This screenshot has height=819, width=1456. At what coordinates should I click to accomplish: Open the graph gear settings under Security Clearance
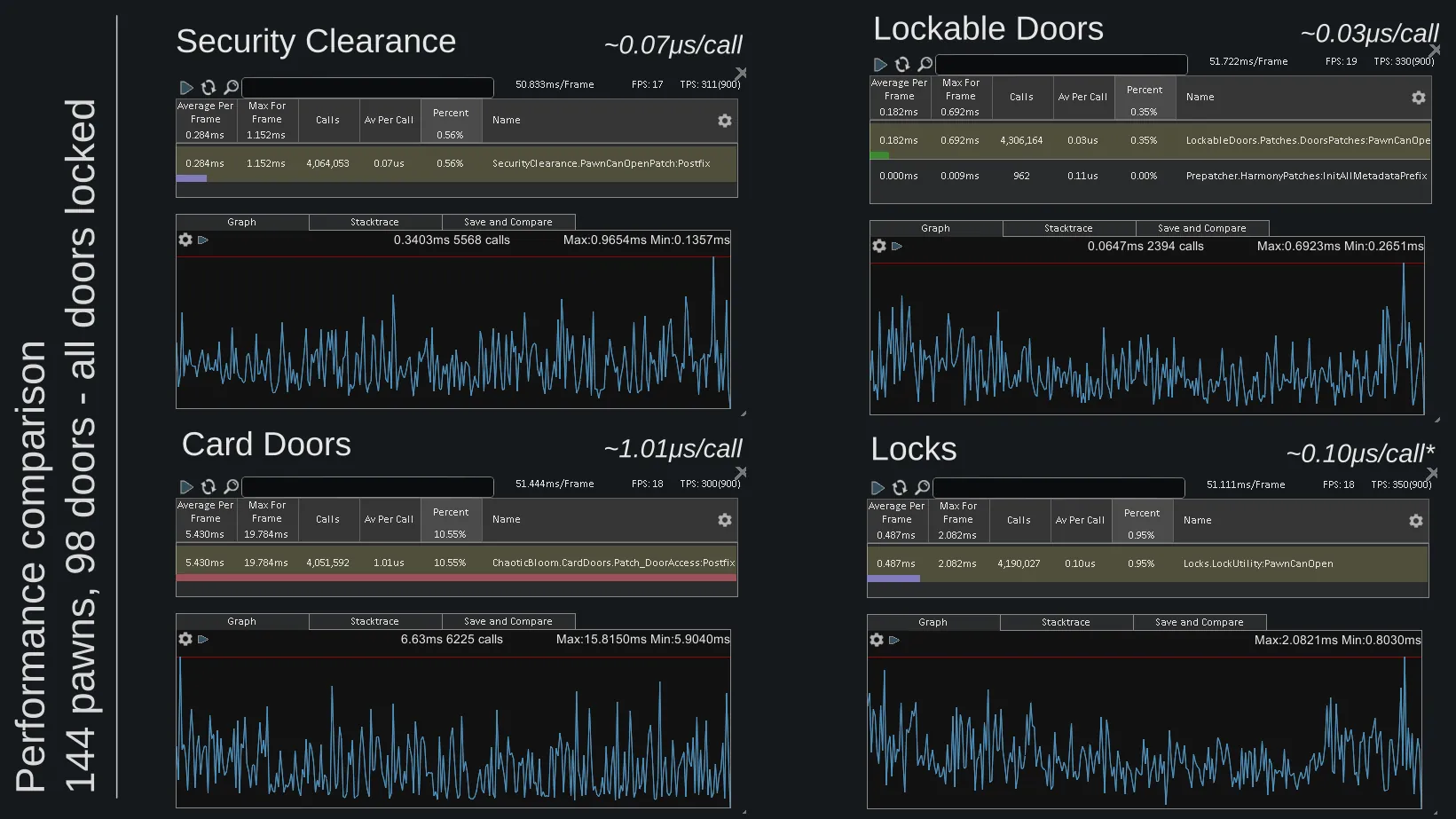(185, 240)
